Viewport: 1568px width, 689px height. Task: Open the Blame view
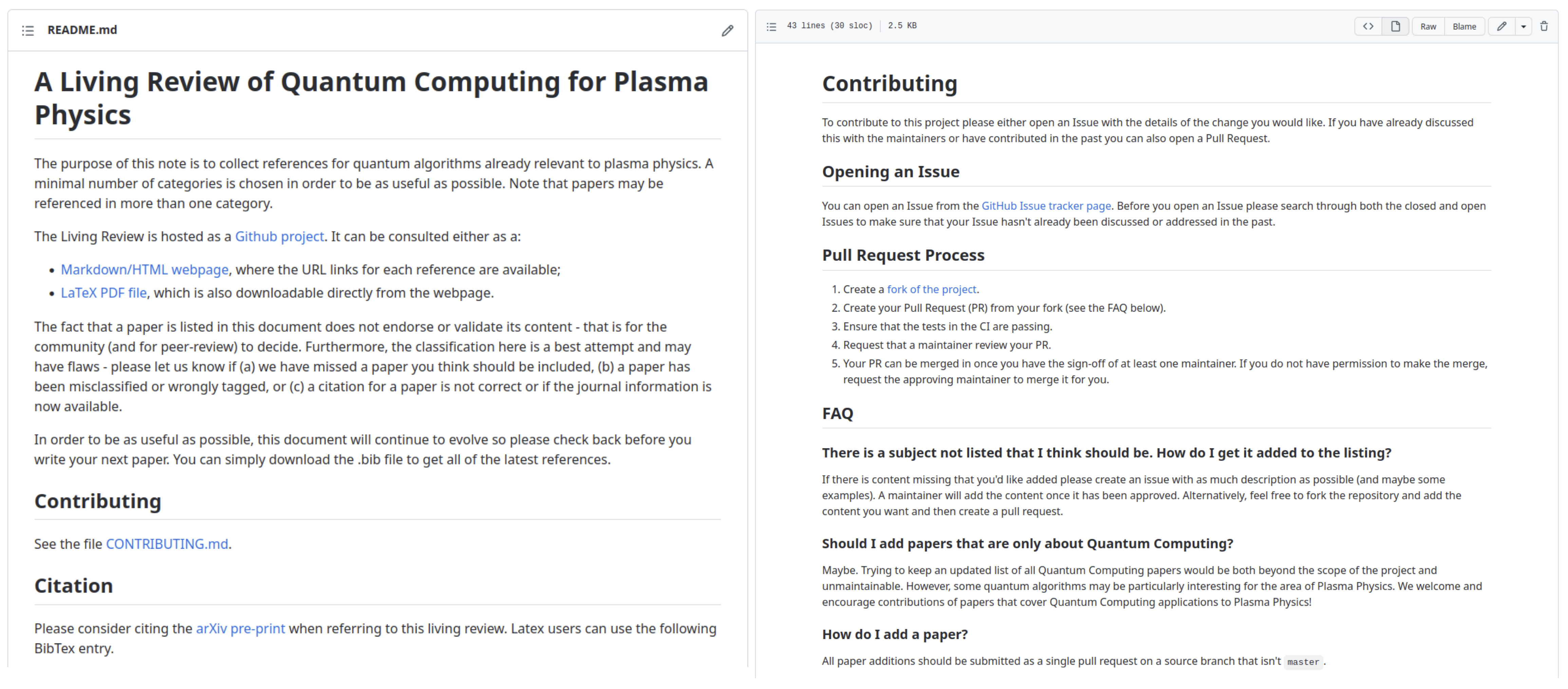[x=1464, y=26]
